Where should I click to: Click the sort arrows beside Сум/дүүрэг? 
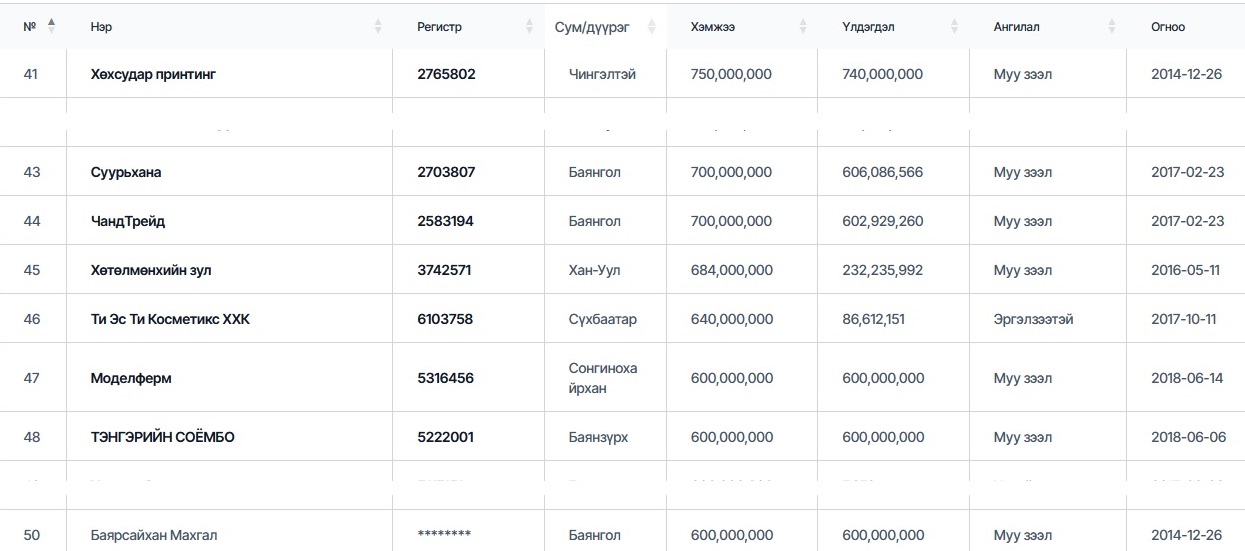[653, 27]
